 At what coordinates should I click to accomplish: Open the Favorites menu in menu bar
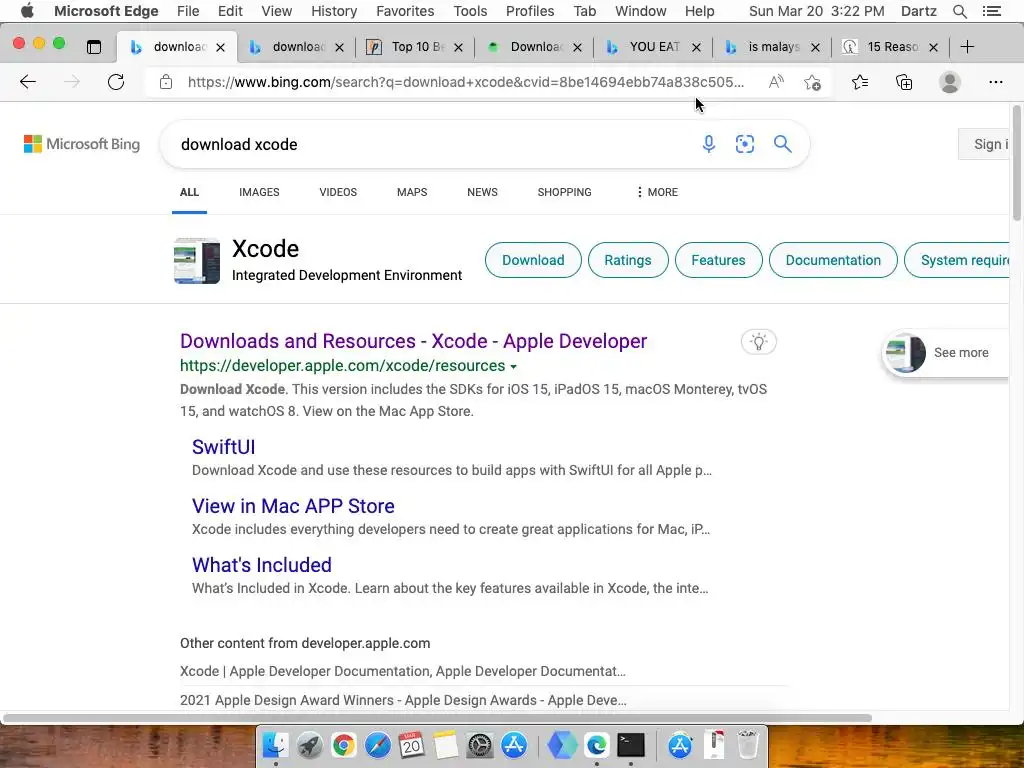click(405, 11)
